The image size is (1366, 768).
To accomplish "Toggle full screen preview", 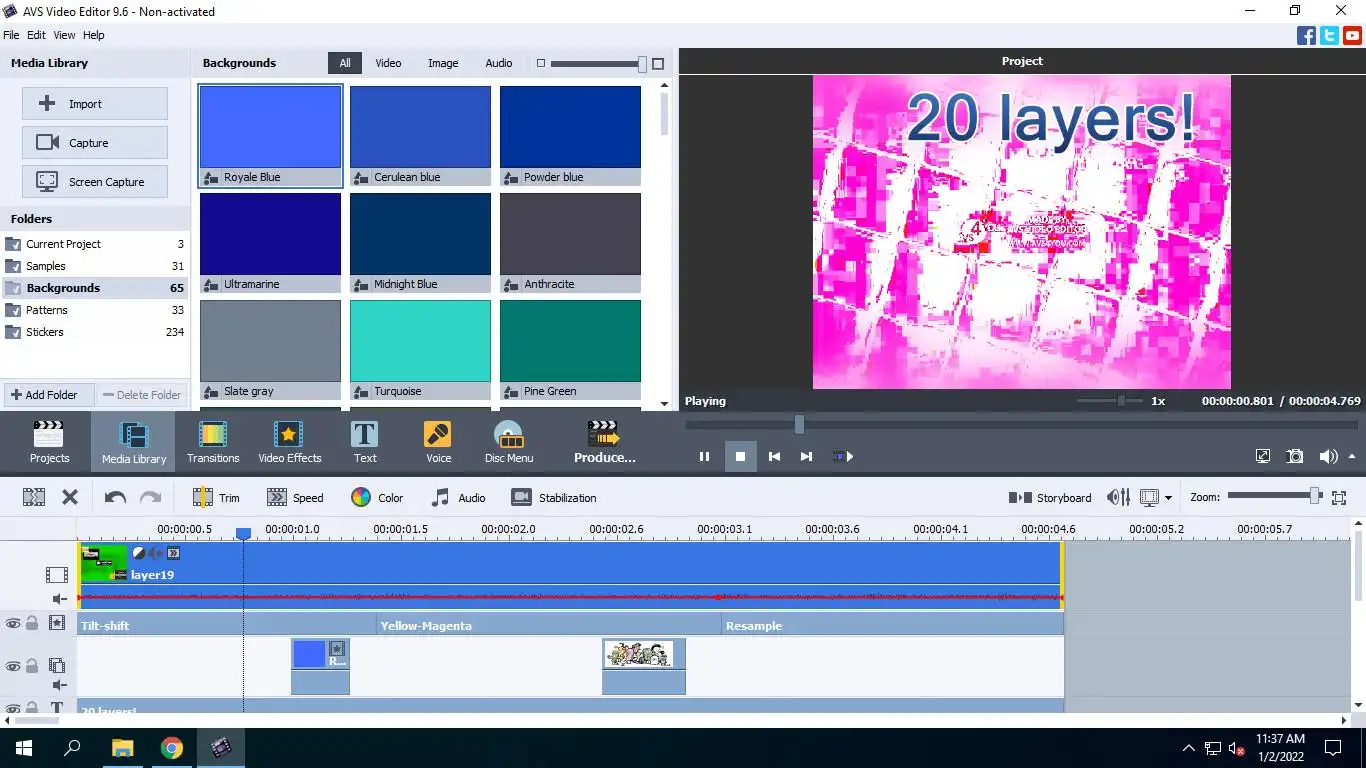I will [x=1263, y=456].
